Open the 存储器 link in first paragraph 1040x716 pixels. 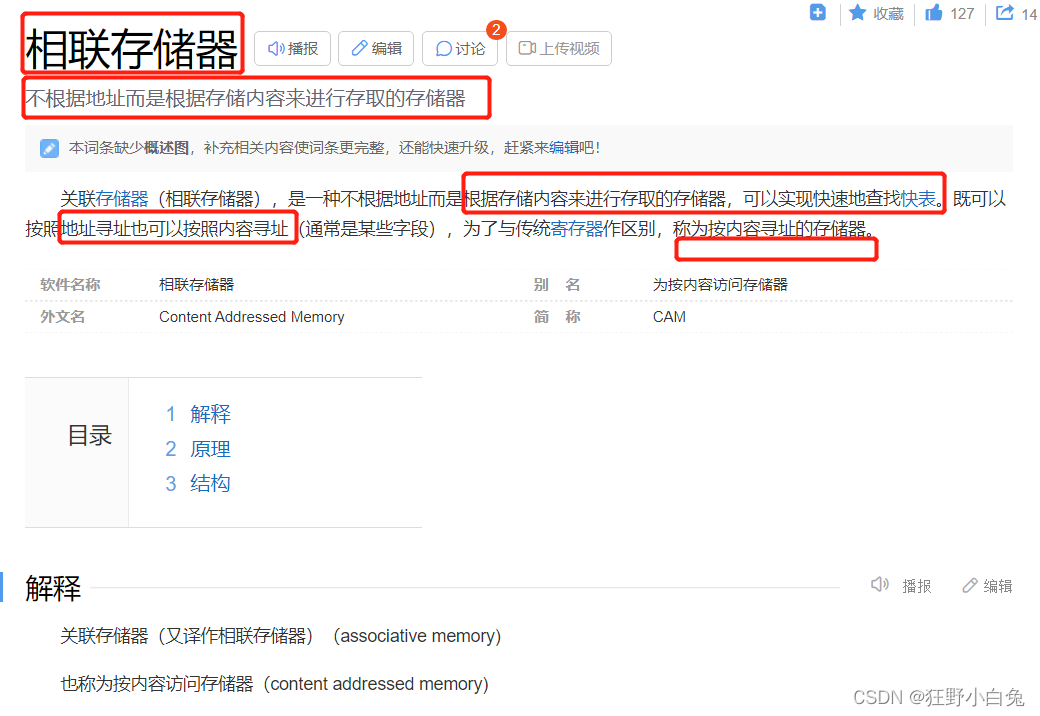pos(122,199)
